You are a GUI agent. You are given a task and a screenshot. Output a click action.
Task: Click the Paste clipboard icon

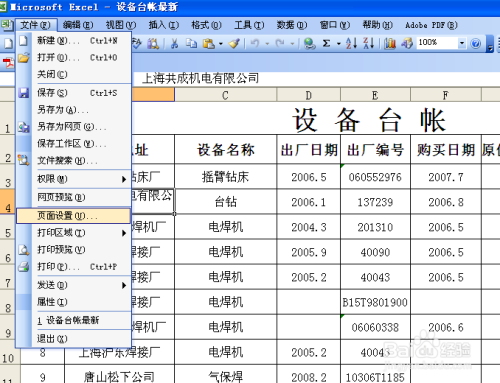coord(208,43)
